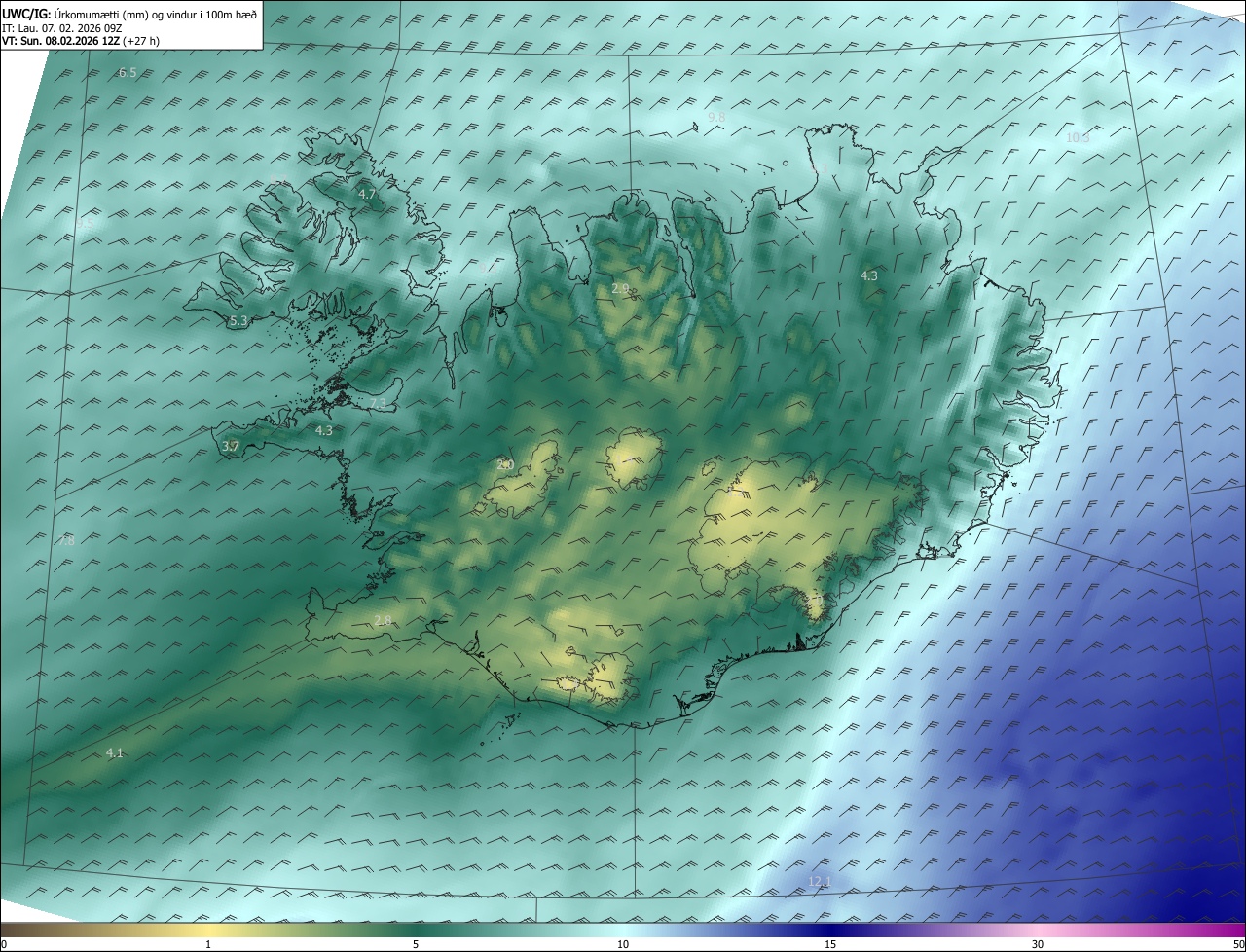Viewport: 1246px width, 952px height.
Task: Select the 5 mm tick on color scale
Action: pos(416,944)
